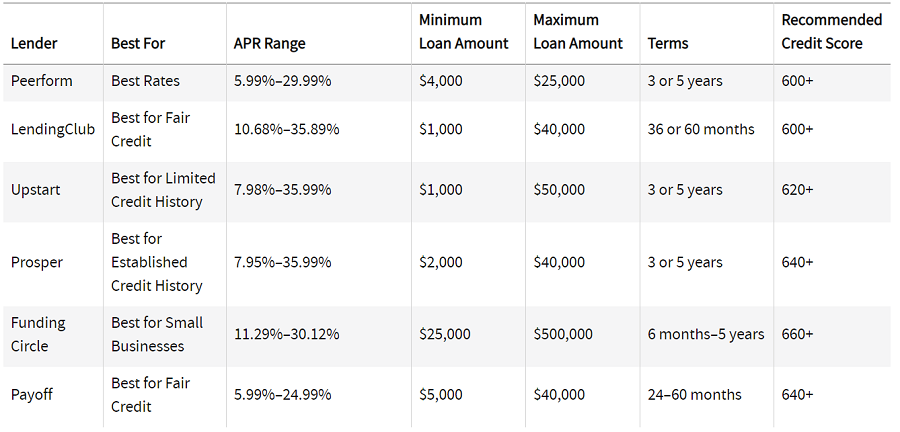Select the Upstart lender cell

(x=36, y=190)
